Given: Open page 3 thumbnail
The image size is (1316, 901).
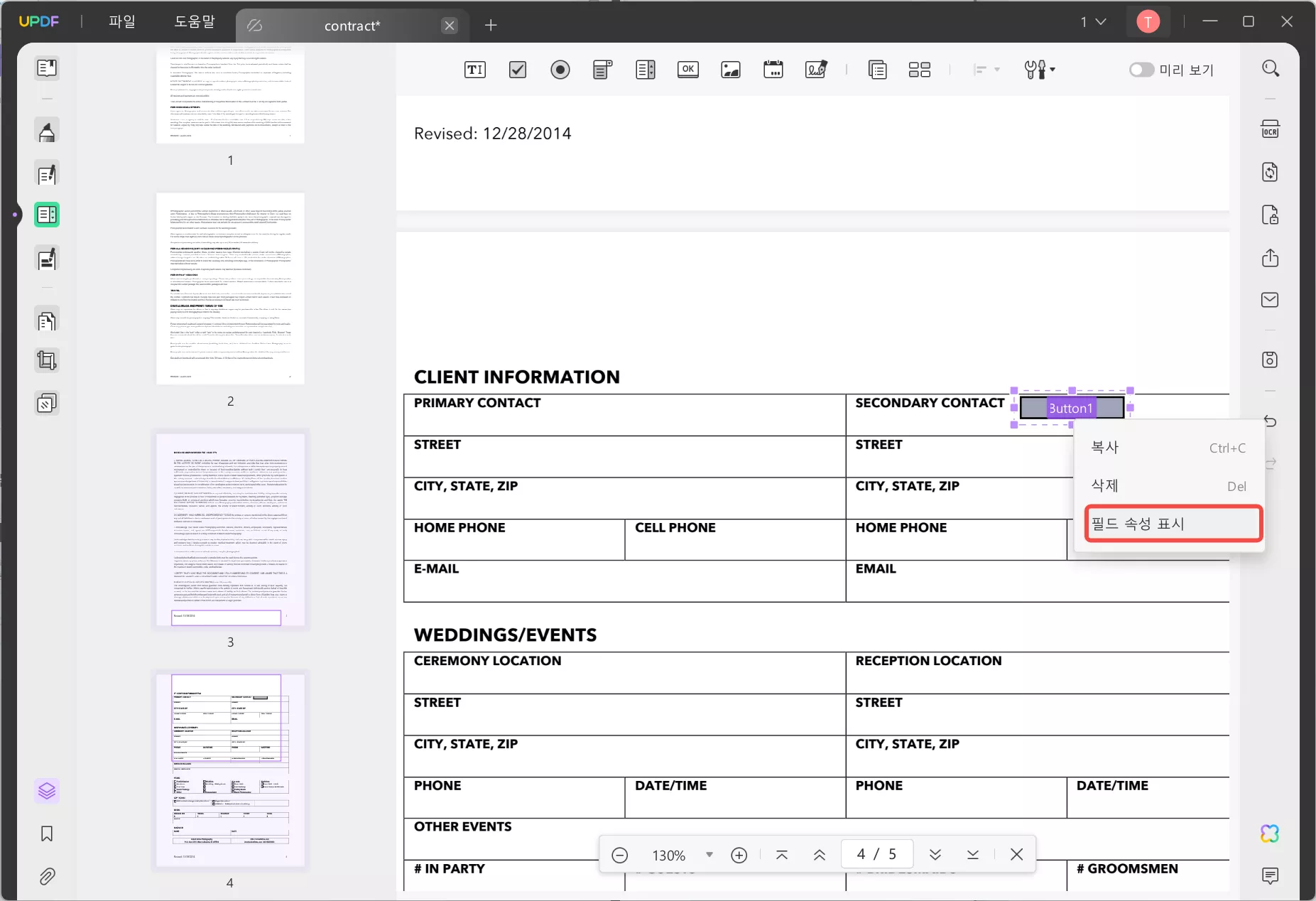Looking at the screenshot, I should tap(230, 529).
